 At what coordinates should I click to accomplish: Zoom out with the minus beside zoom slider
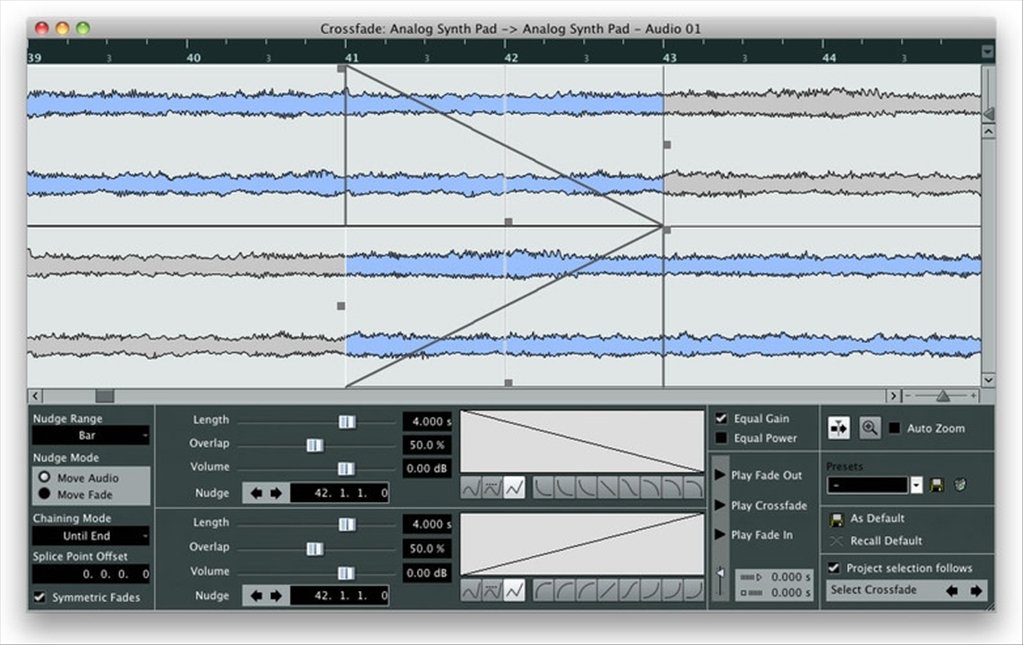[x=908, y=396]
